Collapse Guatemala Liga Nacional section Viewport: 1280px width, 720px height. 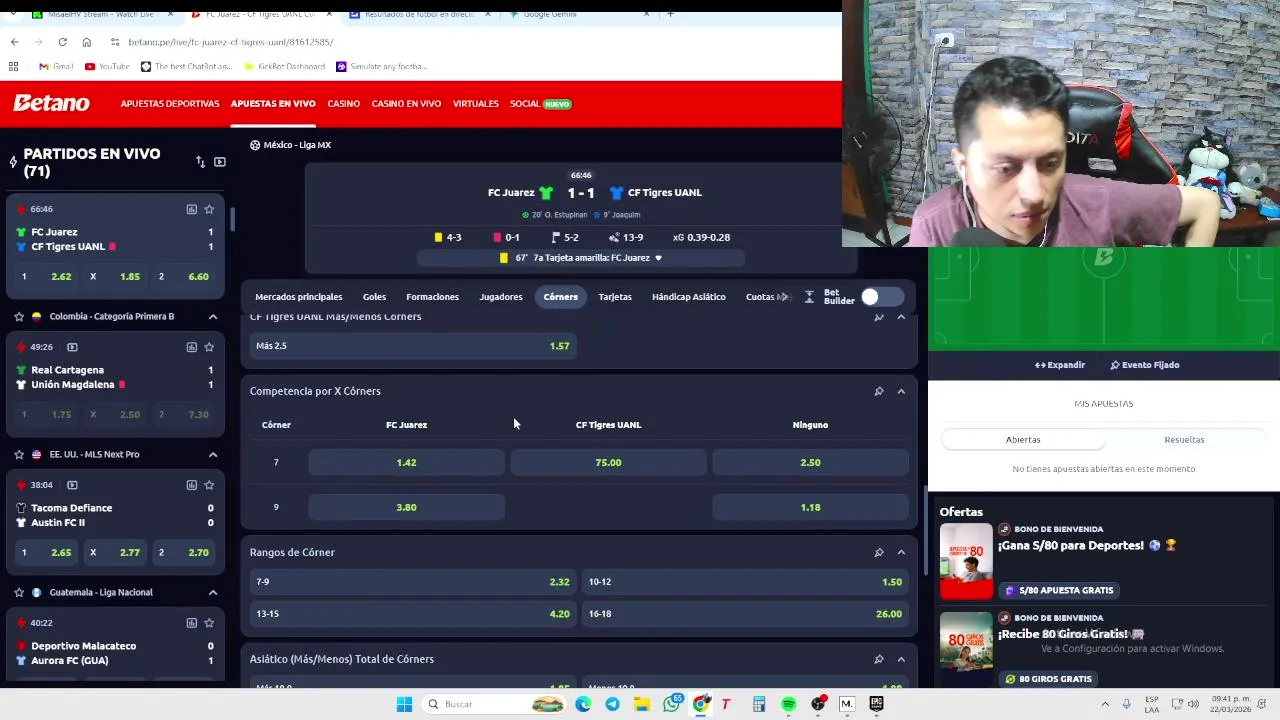[x=212, y=592]
